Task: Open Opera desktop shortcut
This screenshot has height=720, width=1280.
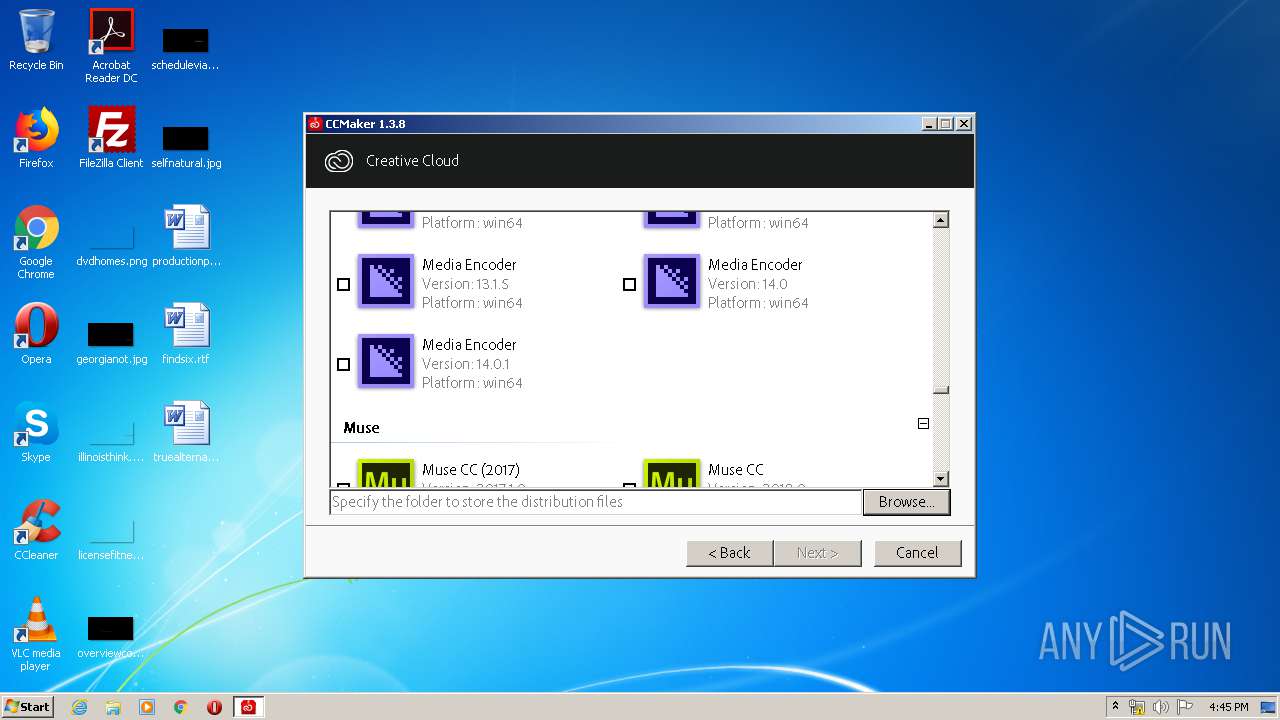Action: [36, 334]
